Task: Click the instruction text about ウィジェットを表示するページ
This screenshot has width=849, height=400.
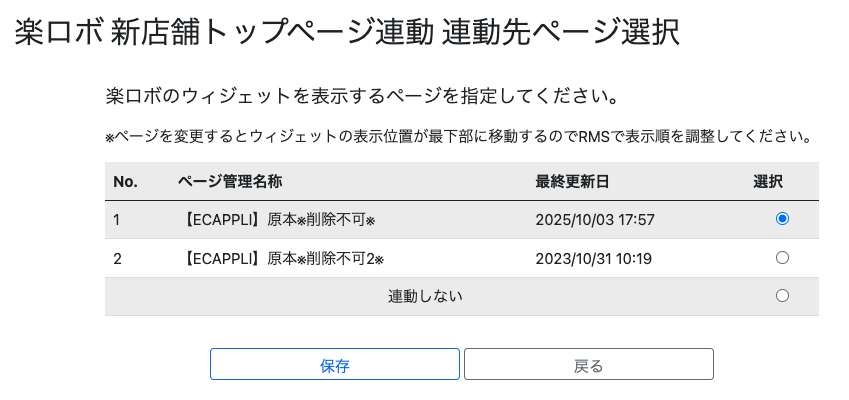Action: point(359,97)
